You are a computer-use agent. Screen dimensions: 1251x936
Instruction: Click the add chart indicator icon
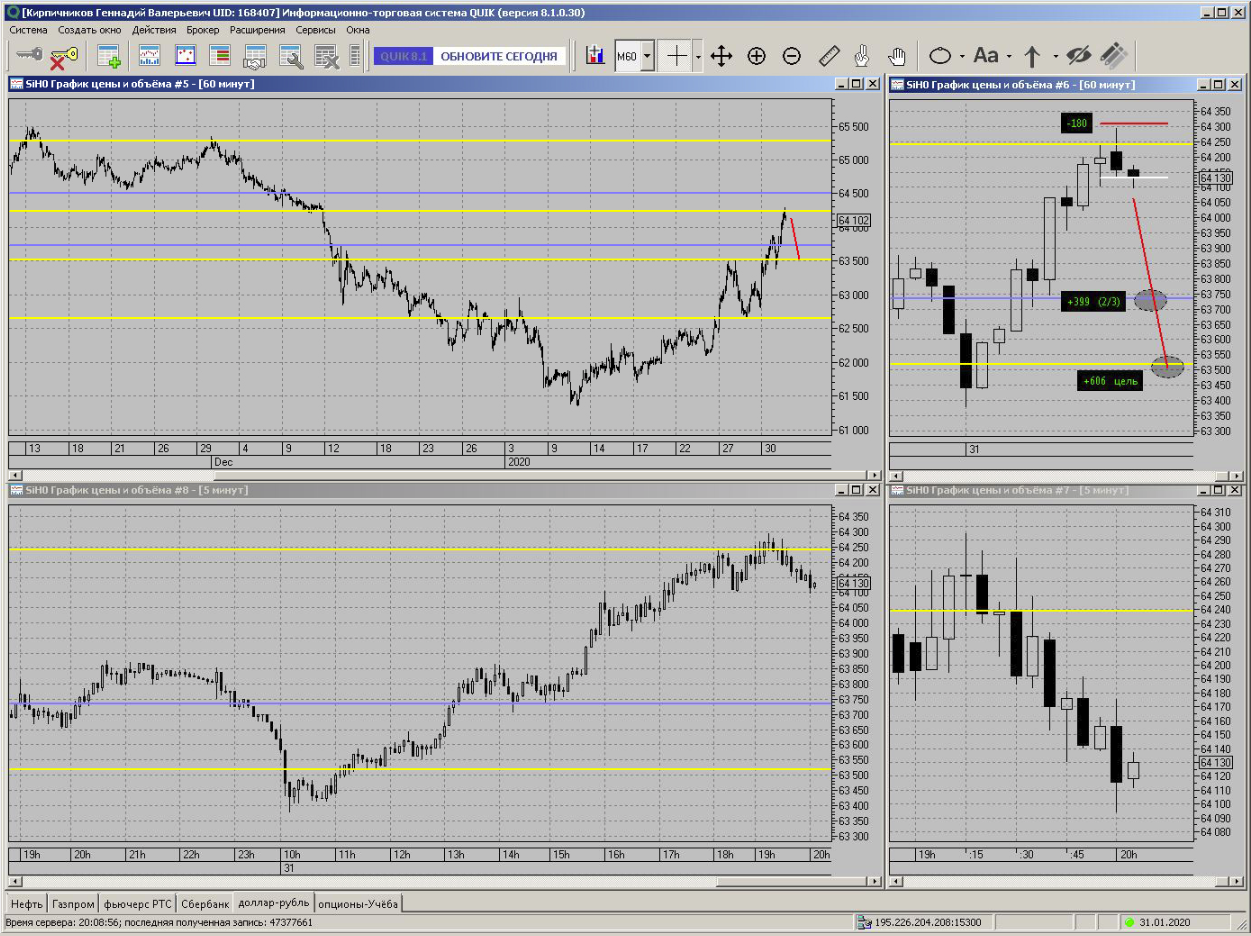pyautogui.click(x=595, y=56)
